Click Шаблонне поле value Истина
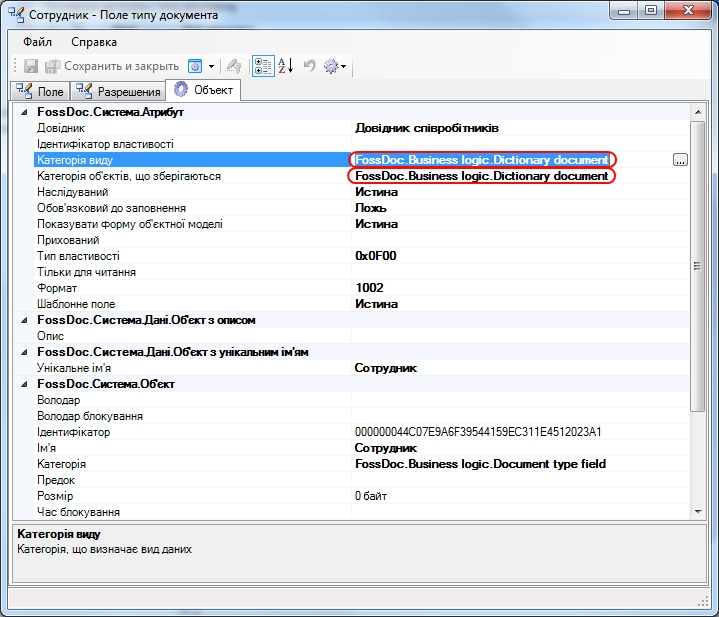This screenshot has width=719, height=617. pyautogui.click(x=376, y=304)
